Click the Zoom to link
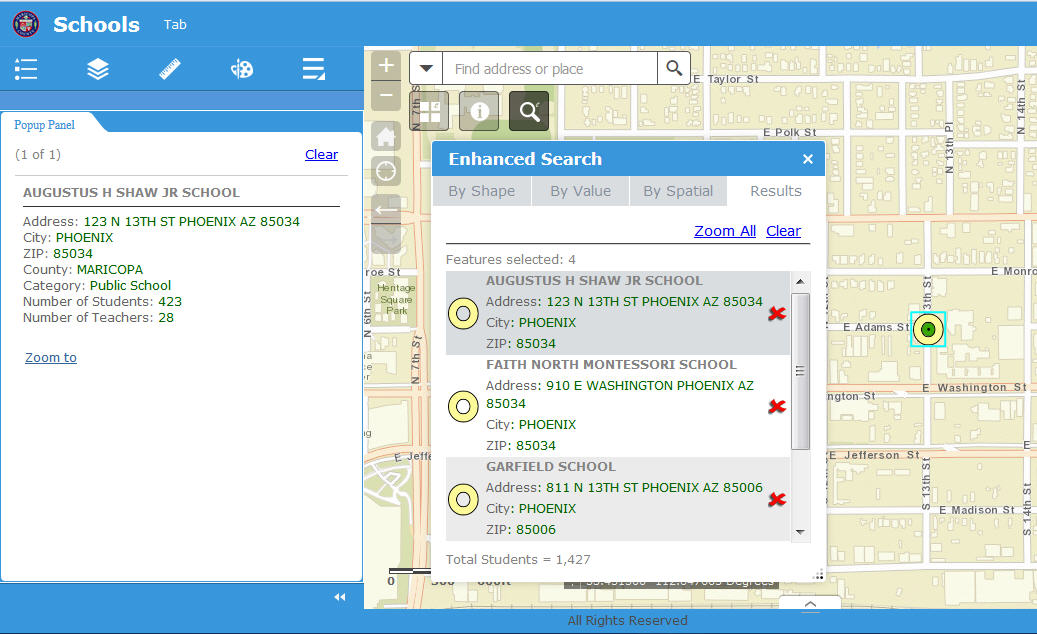 pos(51,357)
